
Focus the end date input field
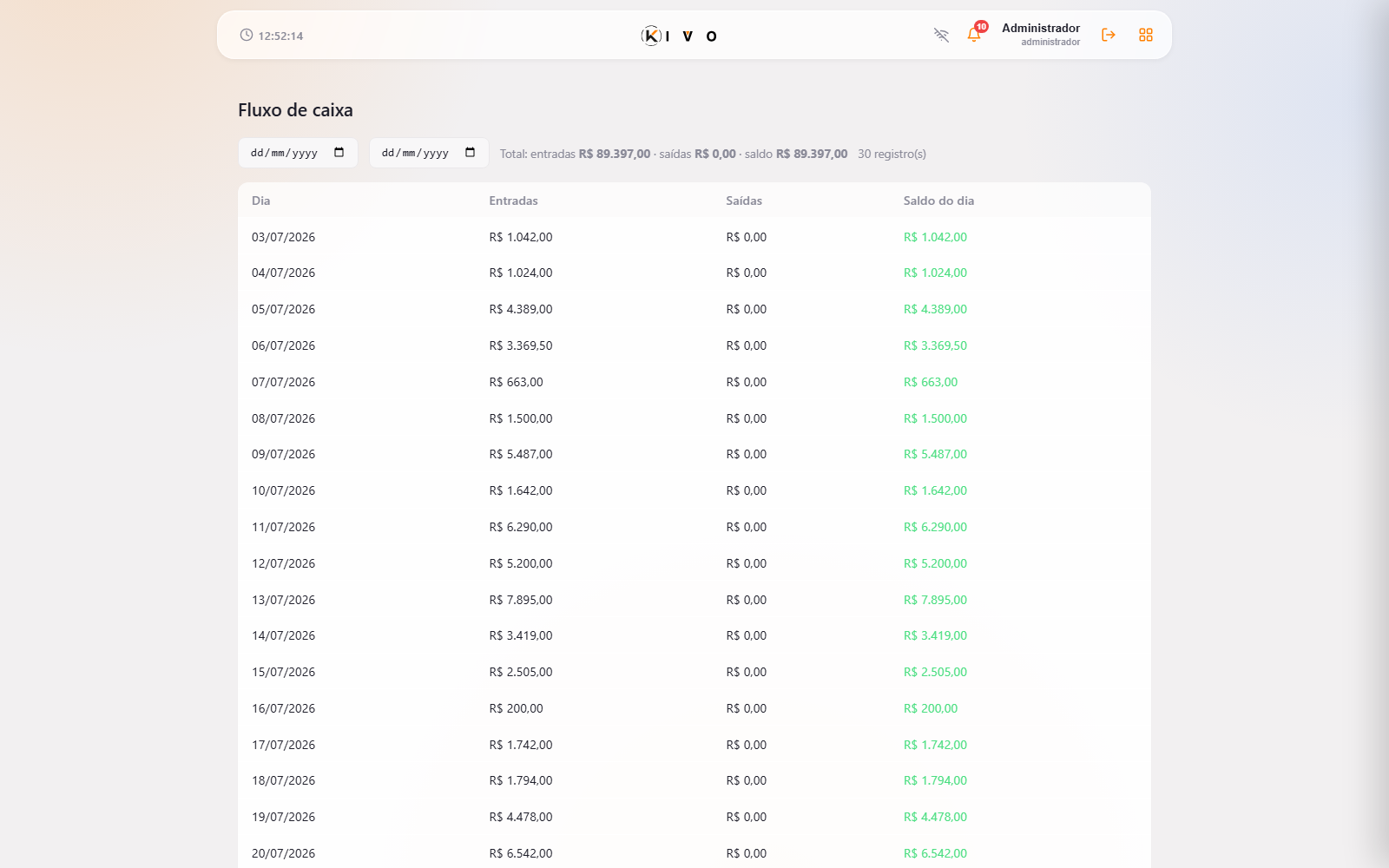(x=429, y=153)
